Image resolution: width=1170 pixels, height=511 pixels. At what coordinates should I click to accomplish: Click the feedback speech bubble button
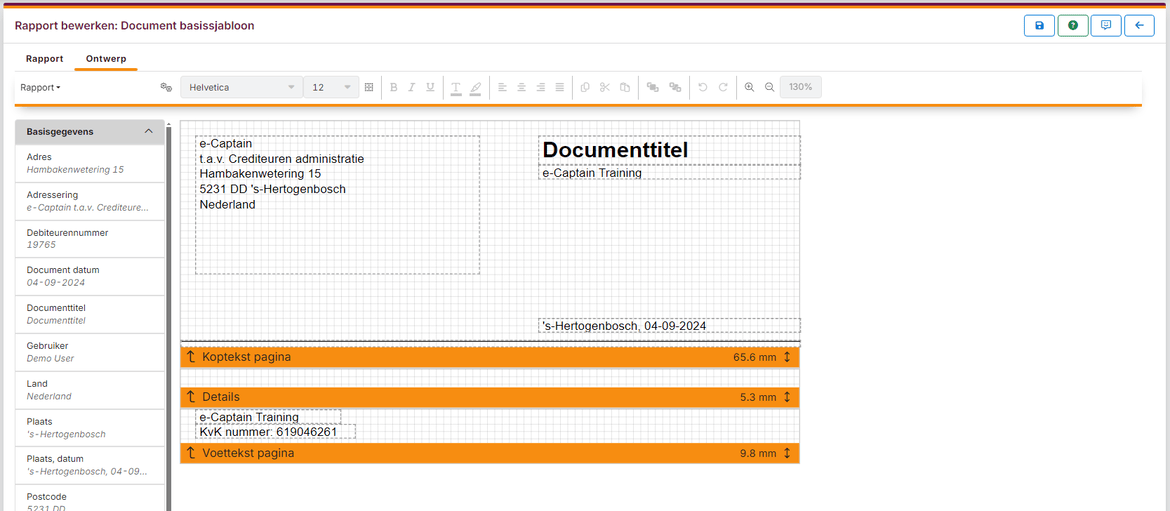[1106, 25]
